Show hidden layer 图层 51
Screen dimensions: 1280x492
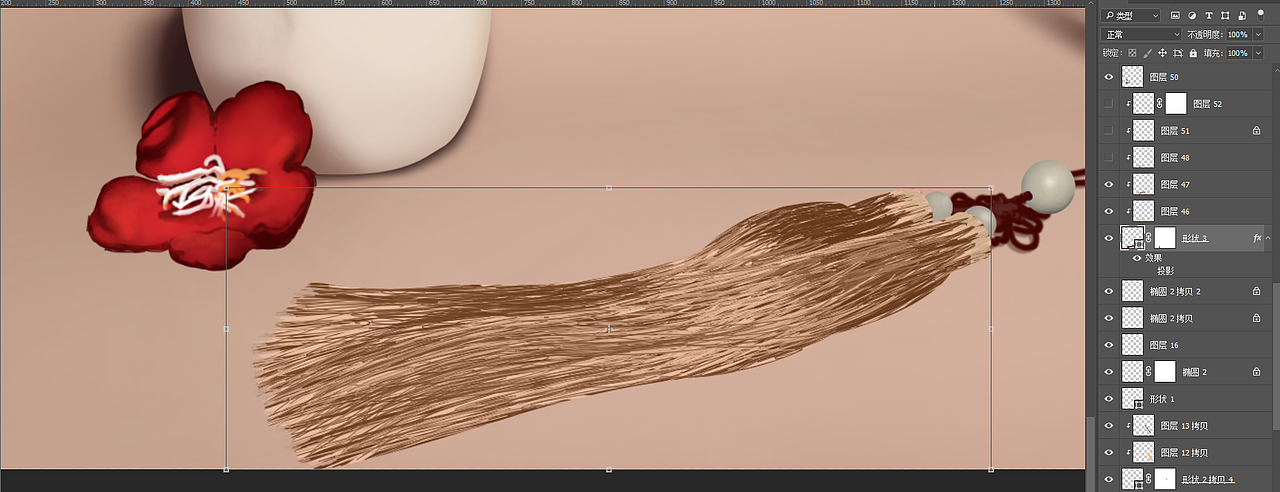1108,131
